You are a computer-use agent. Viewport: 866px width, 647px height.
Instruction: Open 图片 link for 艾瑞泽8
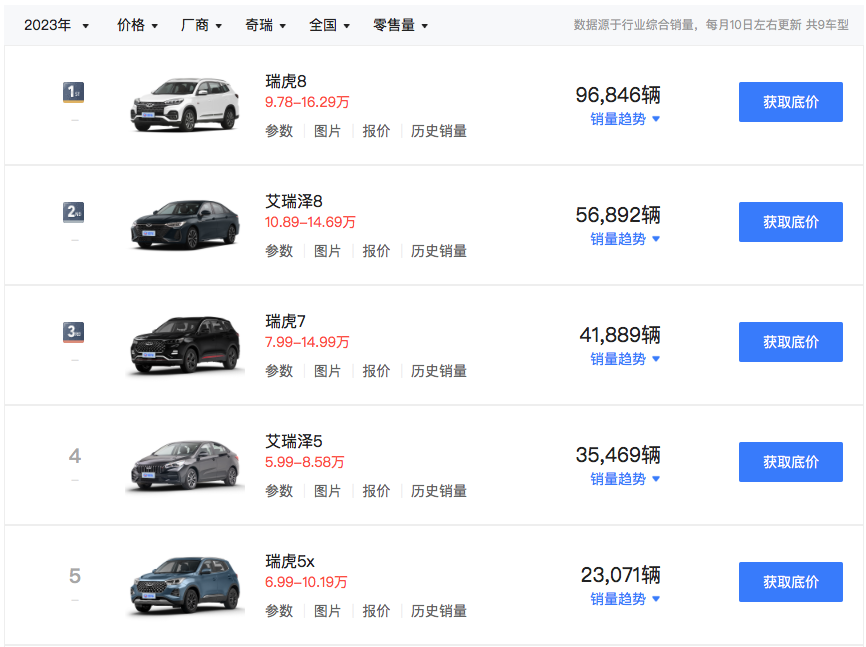tap(327, 251)
